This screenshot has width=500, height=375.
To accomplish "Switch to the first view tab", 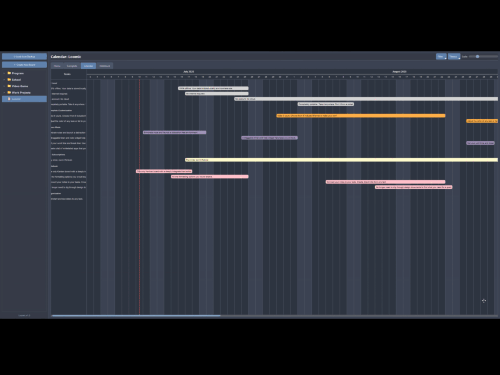I will 57,66.
